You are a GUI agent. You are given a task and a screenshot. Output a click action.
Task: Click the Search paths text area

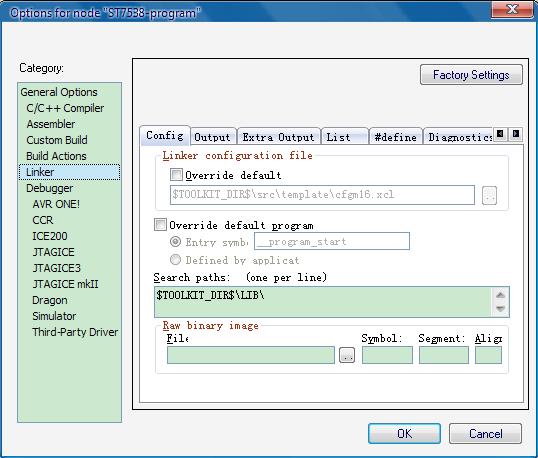[323, 302]
